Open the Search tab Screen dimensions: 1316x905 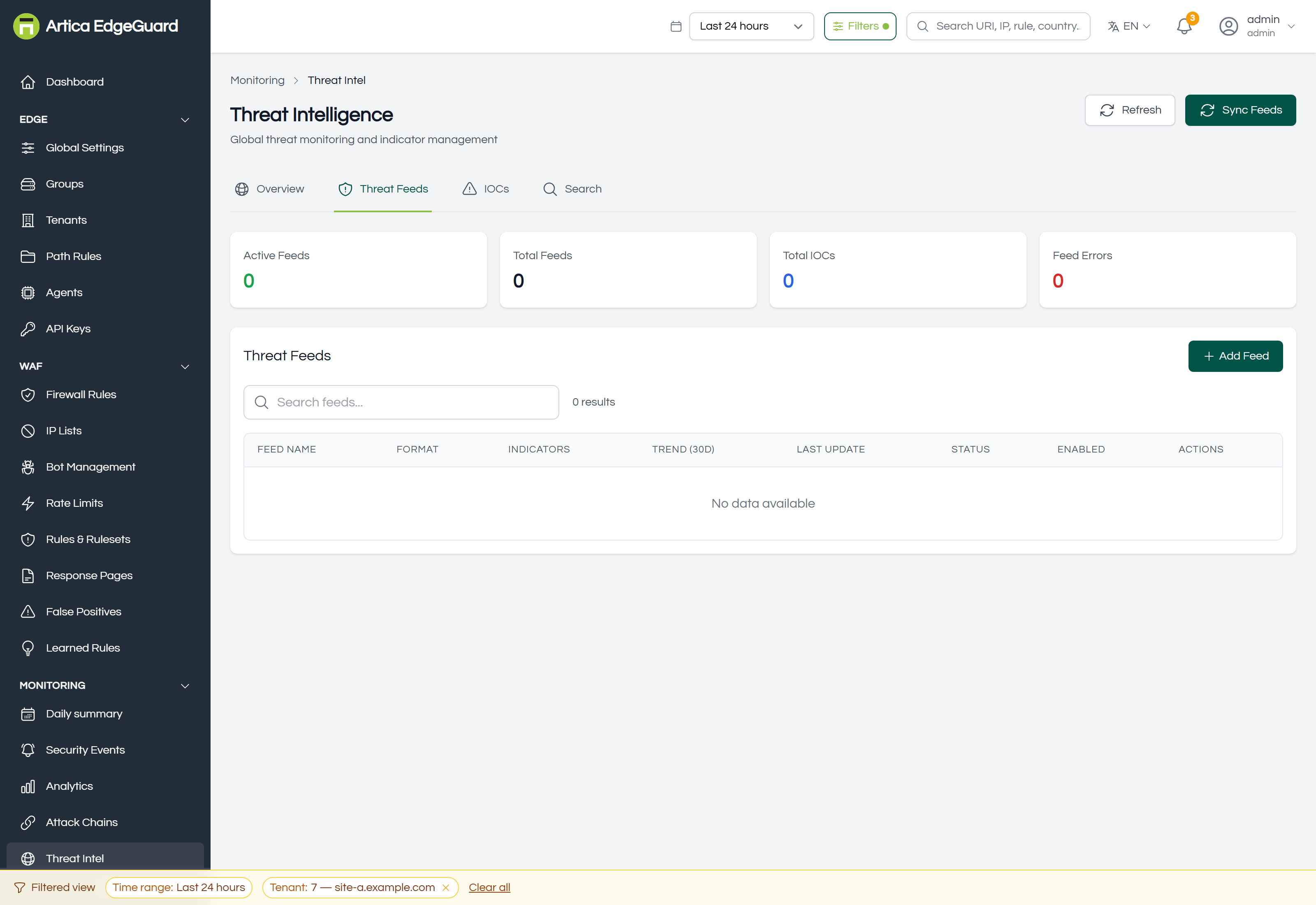pyautogui.click(x=572, y=189)
